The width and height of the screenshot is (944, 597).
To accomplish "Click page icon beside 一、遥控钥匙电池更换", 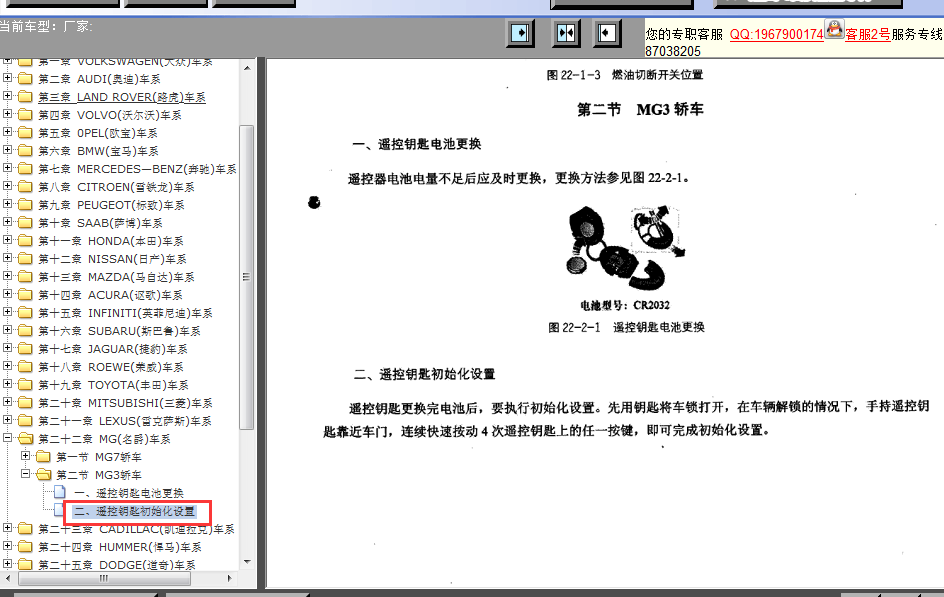I will (x=60, y=492).
